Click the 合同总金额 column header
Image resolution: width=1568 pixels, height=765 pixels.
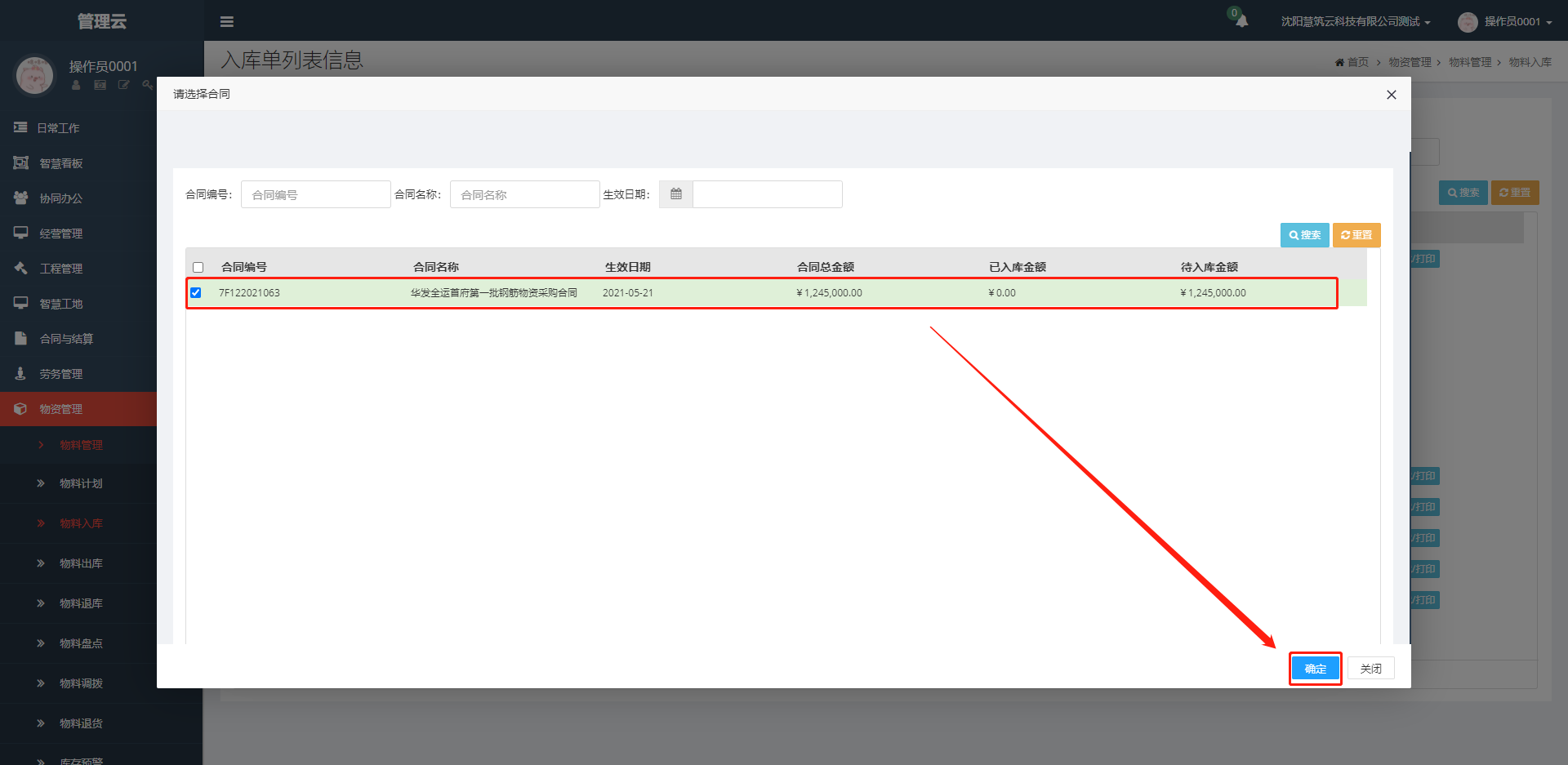[x=826, y=267]
